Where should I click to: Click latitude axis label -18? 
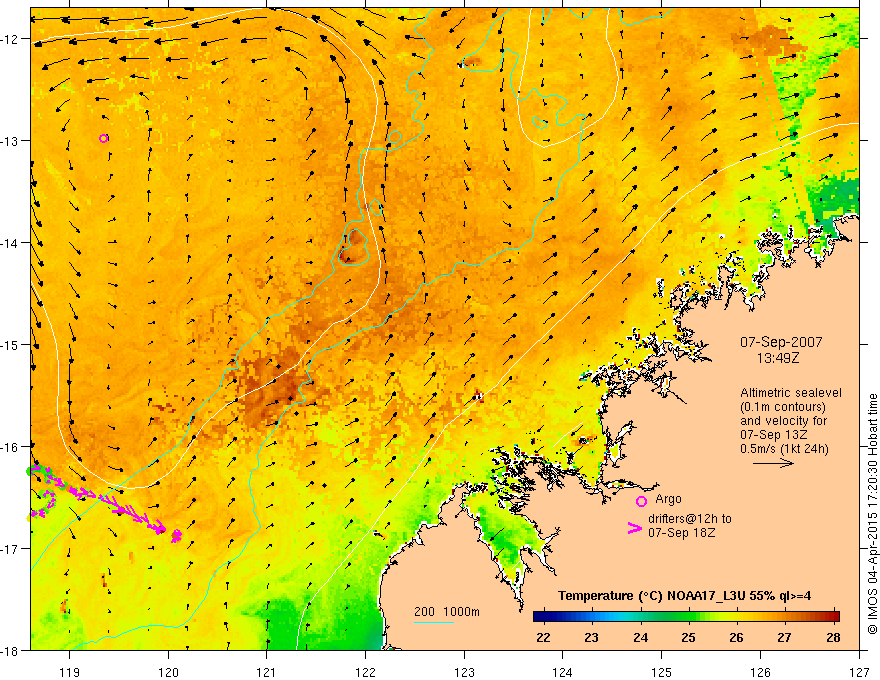point(11,650)
